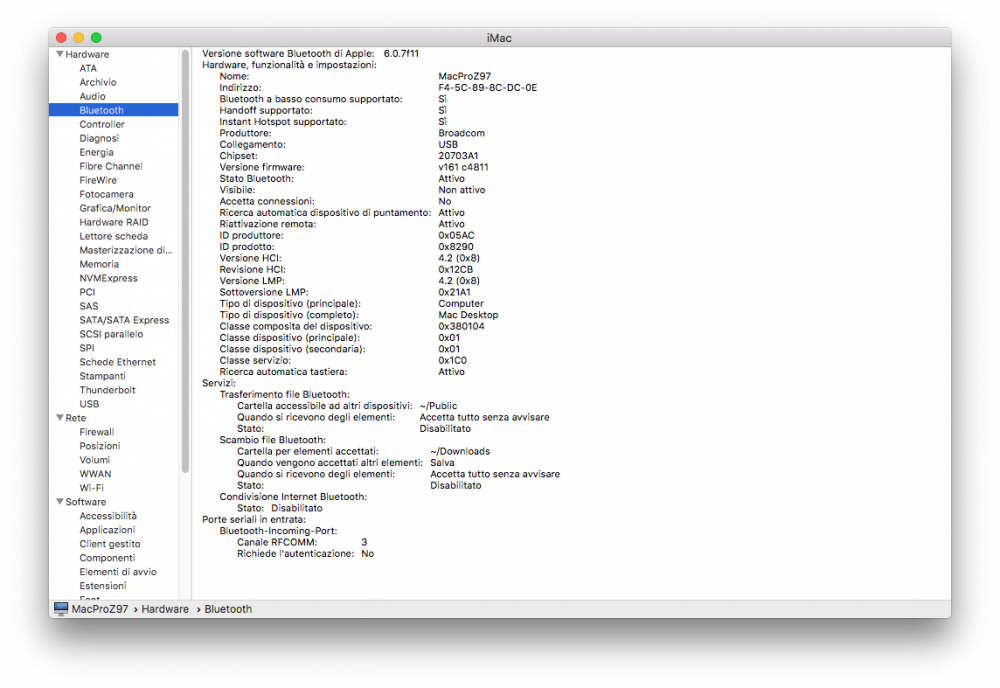
Task: Click the product ID 0x8290
Action: click(455, 247)
